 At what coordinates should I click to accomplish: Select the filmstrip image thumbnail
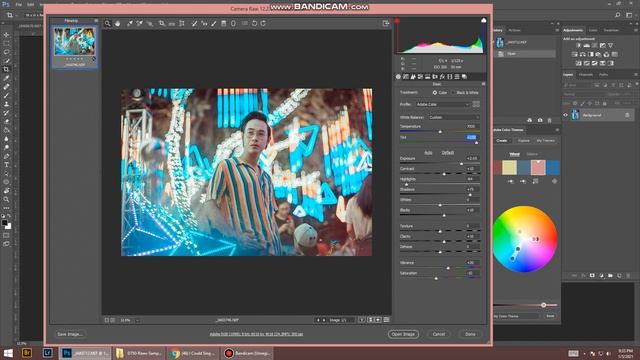tap(74, 42)
